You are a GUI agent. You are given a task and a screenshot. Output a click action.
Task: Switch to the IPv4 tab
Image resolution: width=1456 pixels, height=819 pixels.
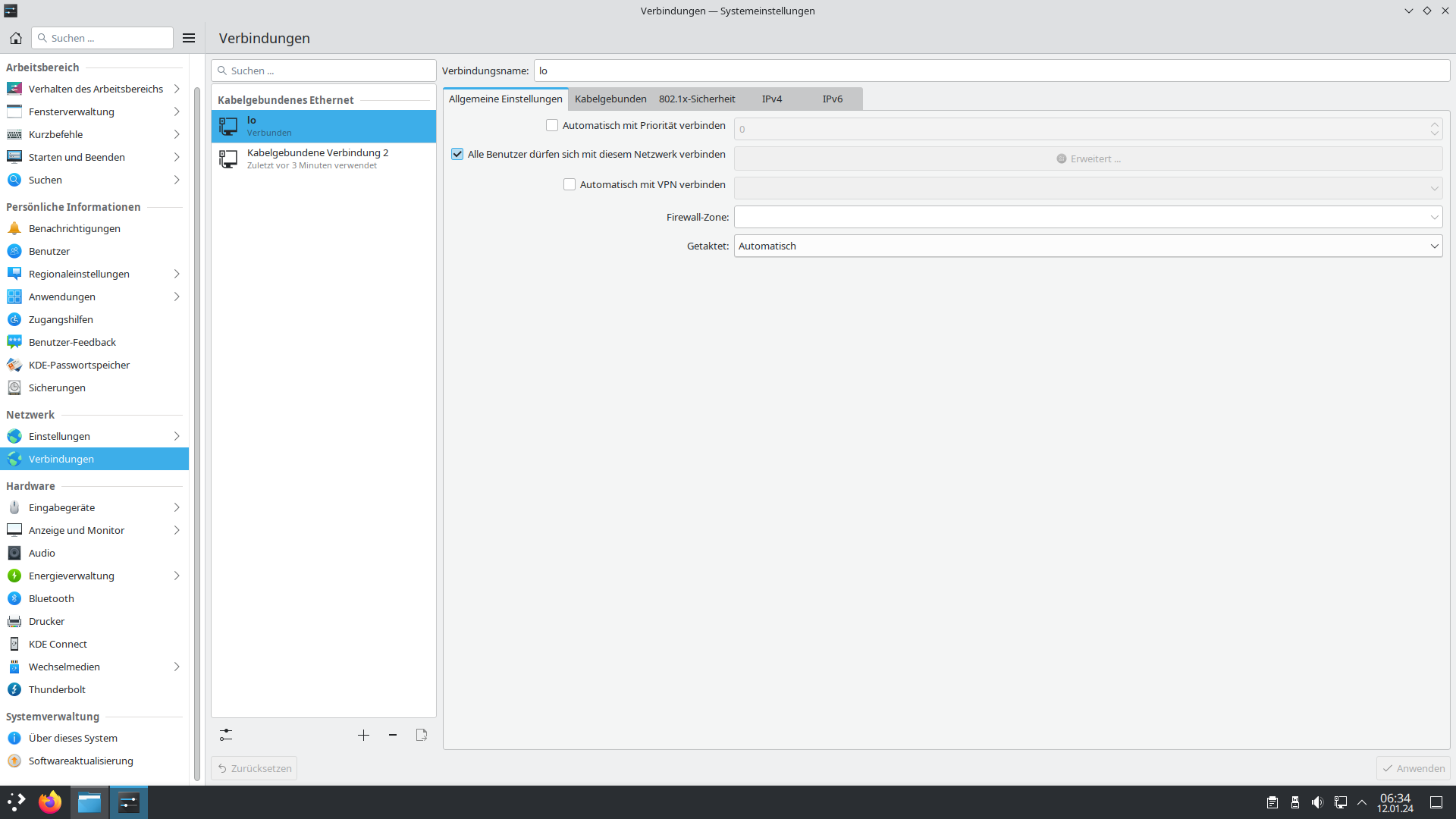coord(771,99)
